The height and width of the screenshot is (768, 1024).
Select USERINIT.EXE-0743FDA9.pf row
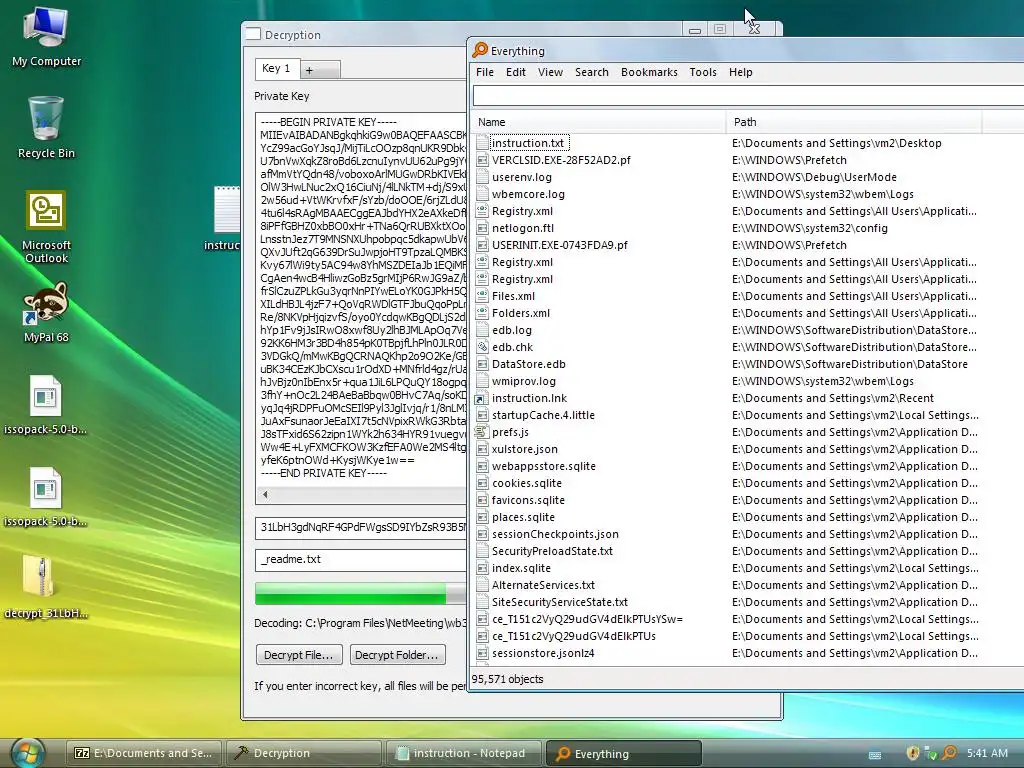coord(559,245)
